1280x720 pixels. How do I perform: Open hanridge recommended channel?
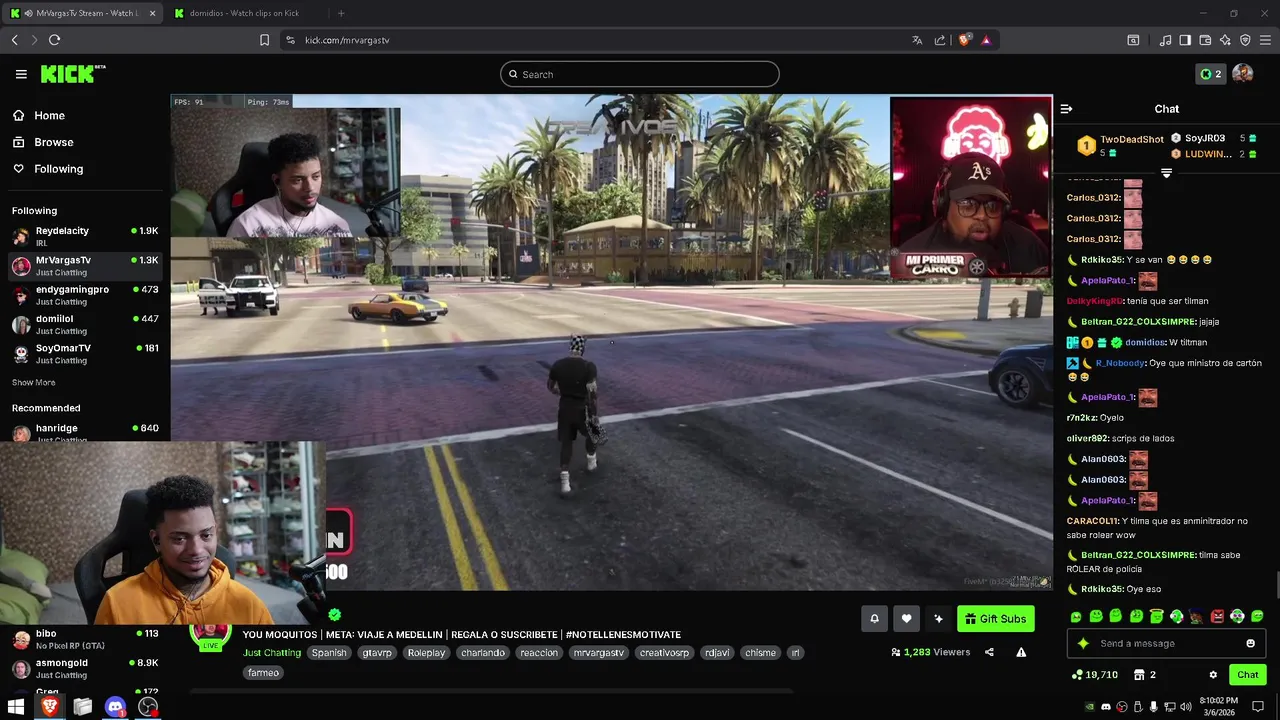(x=85, y=431)
